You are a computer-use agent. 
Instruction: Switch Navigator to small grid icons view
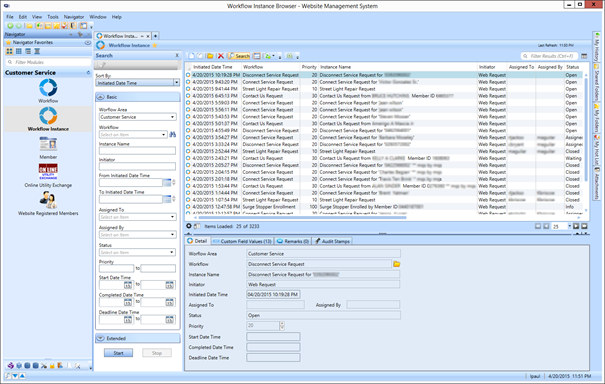pos(19,51)
